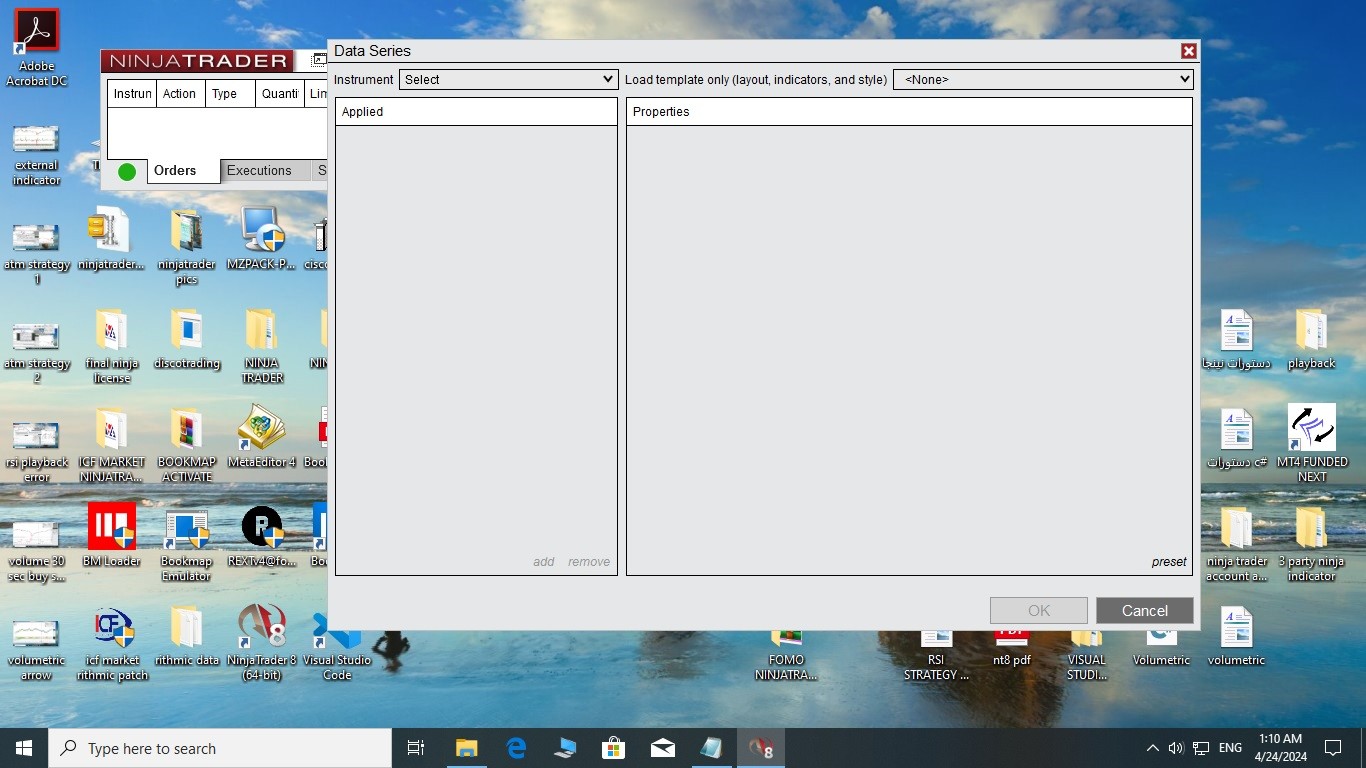Screen dimensions: 1366x768
Task: Select the icf market rithmic patch icon
Action: tap(112, 644)
